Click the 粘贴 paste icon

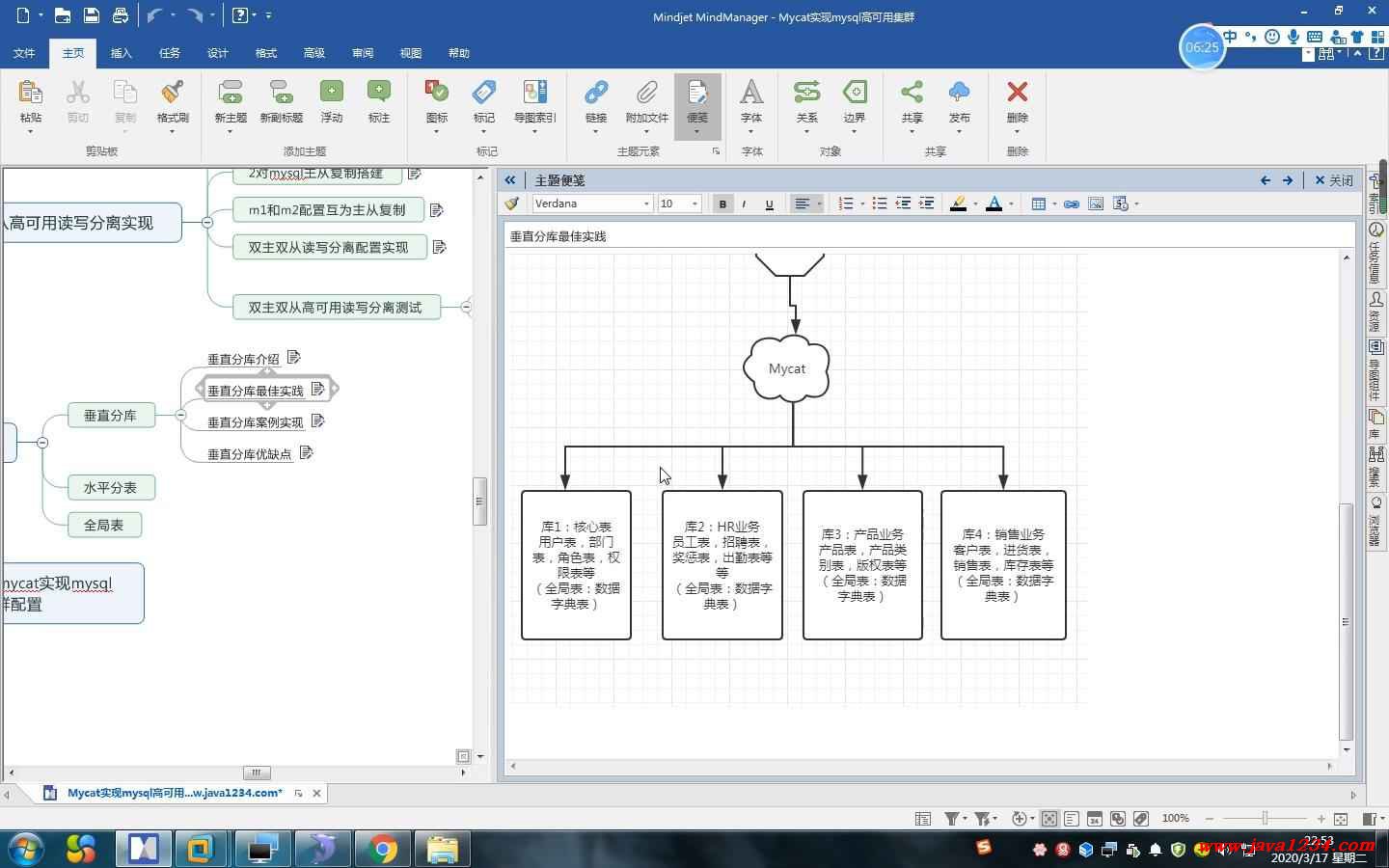[31, 93]
